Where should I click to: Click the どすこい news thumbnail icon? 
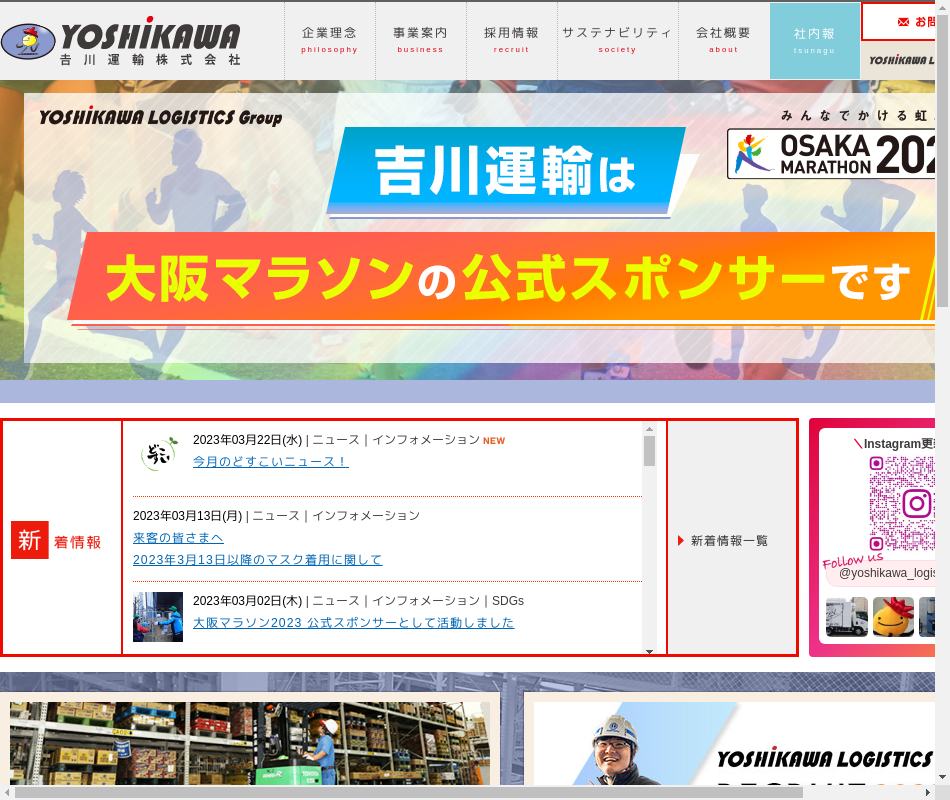[159, 453]
